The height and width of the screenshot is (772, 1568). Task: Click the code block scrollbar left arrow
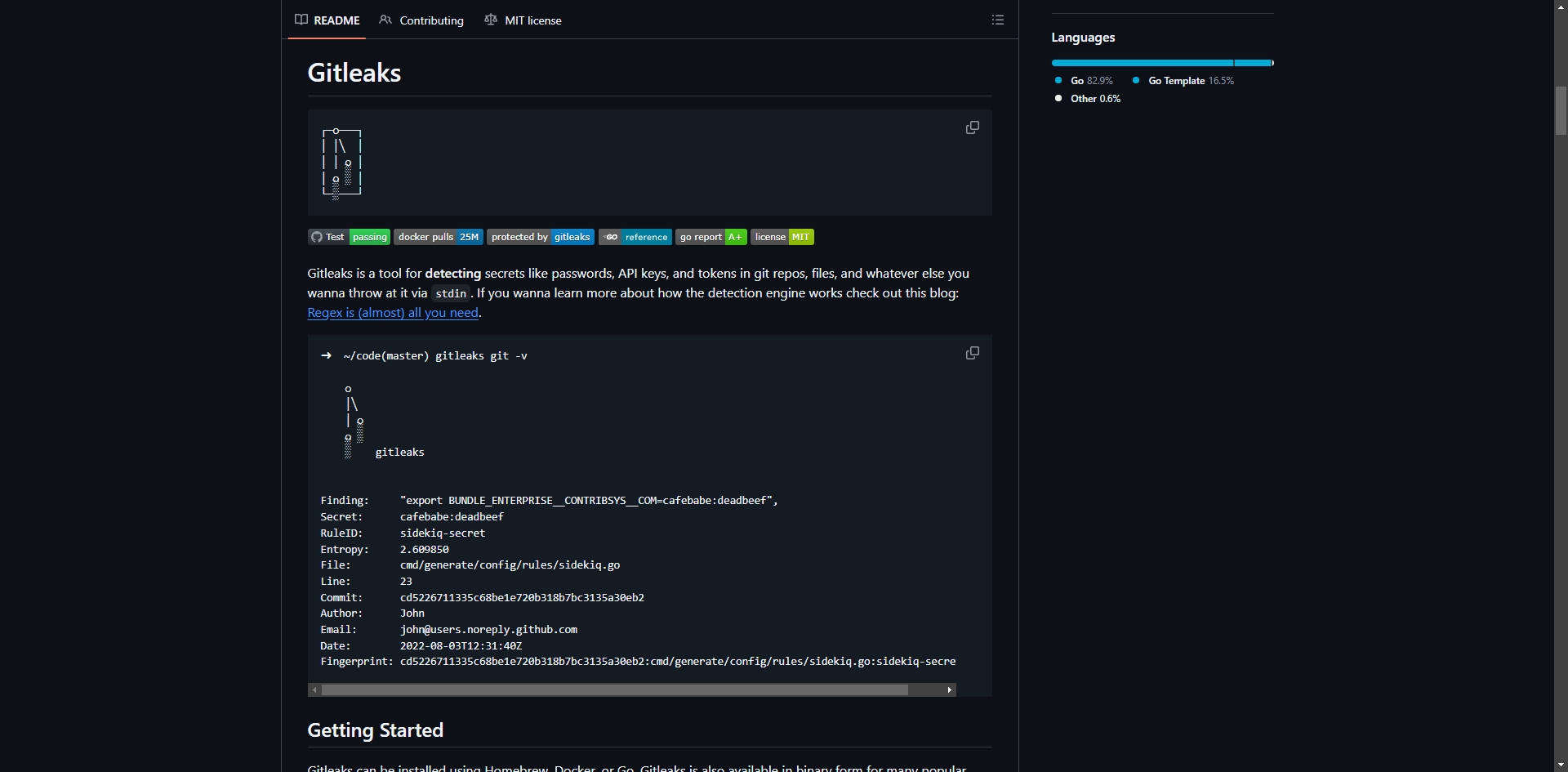point(314,690)
